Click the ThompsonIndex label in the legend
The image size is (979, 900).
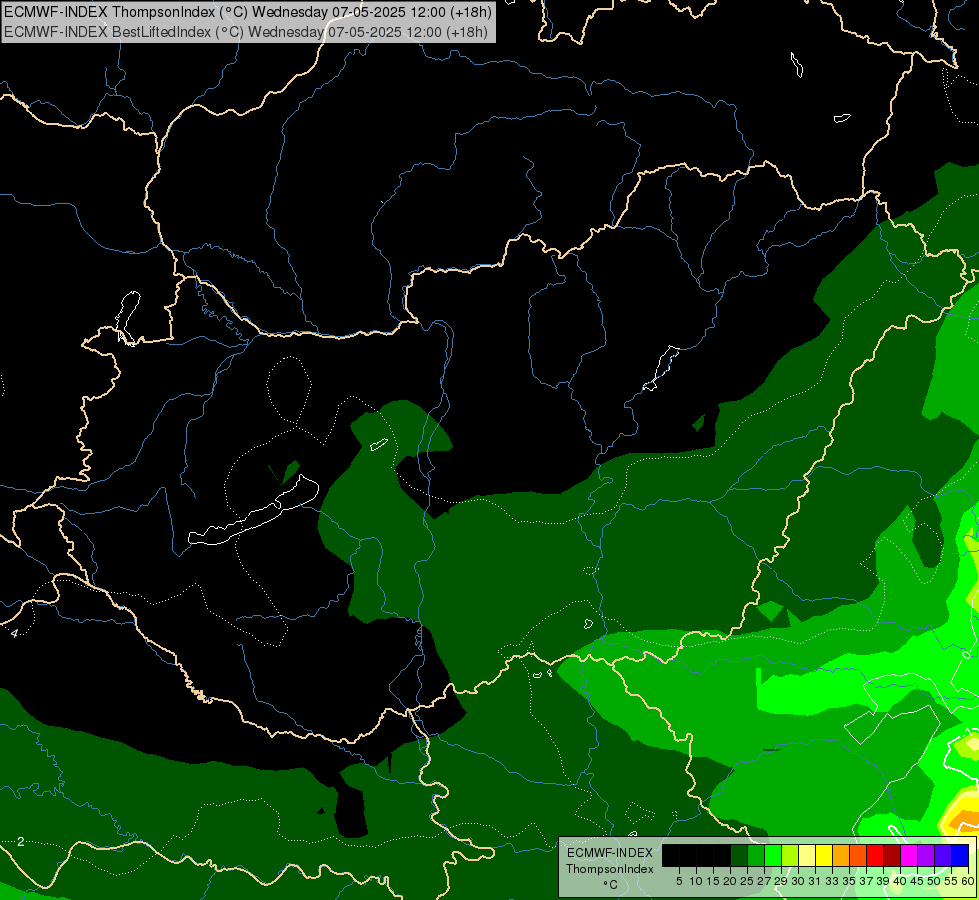point(610,869)
